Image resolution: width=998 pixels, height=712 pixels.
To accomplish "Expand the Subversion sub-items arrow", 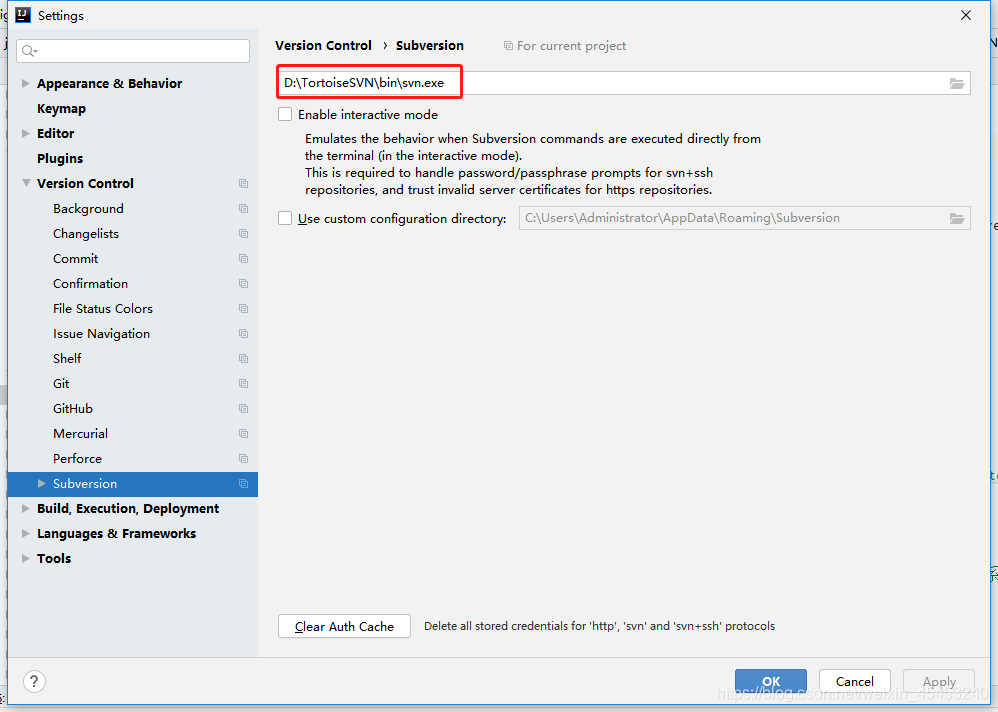I will click(x=42, y=484).
